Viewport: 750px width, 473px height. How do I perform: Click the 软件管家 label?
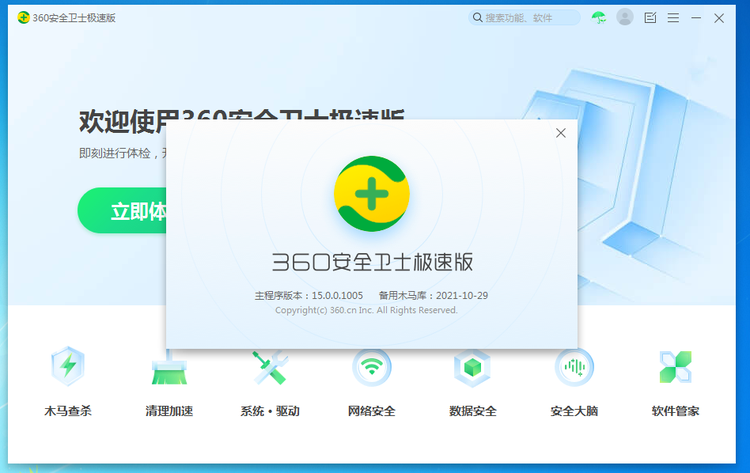point(675,411)
